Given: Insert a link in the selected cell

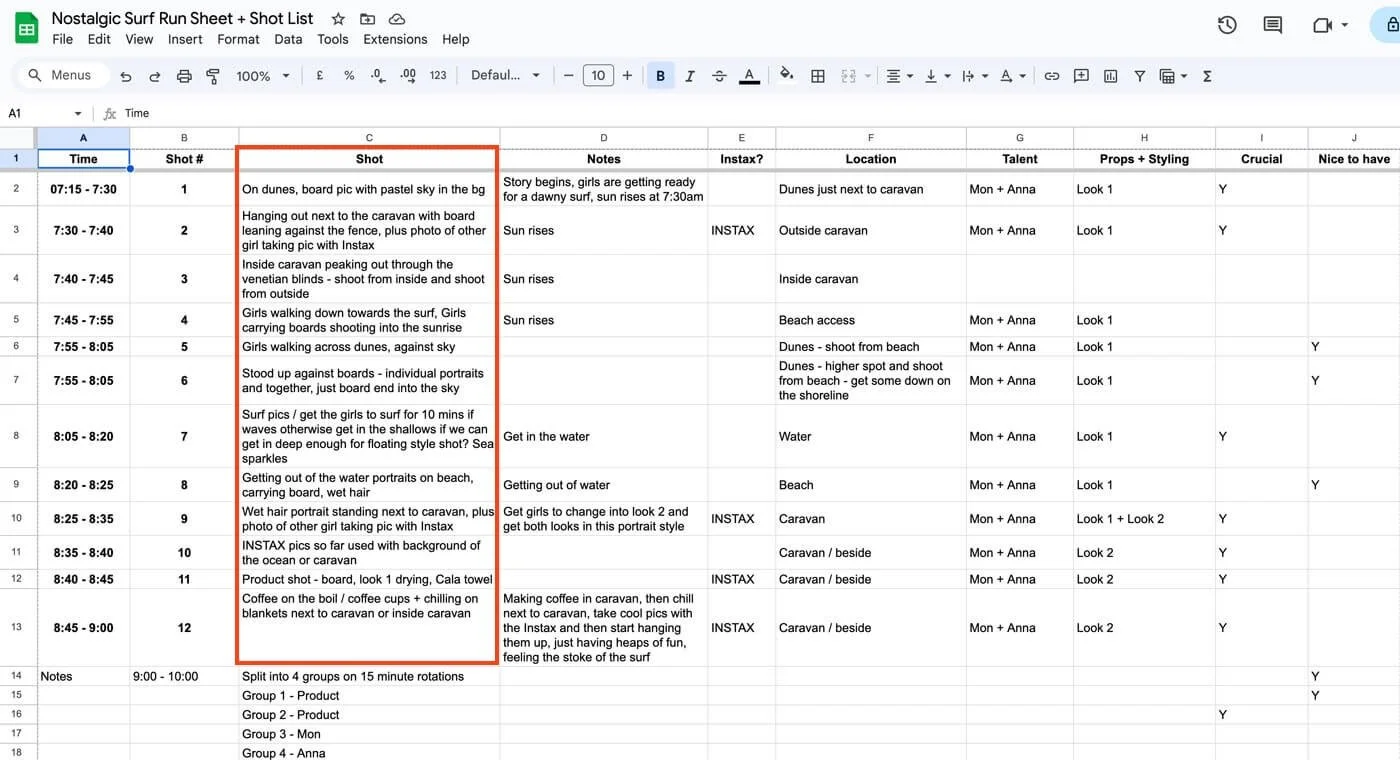Looking at the screenshot, I should 1051,75.
